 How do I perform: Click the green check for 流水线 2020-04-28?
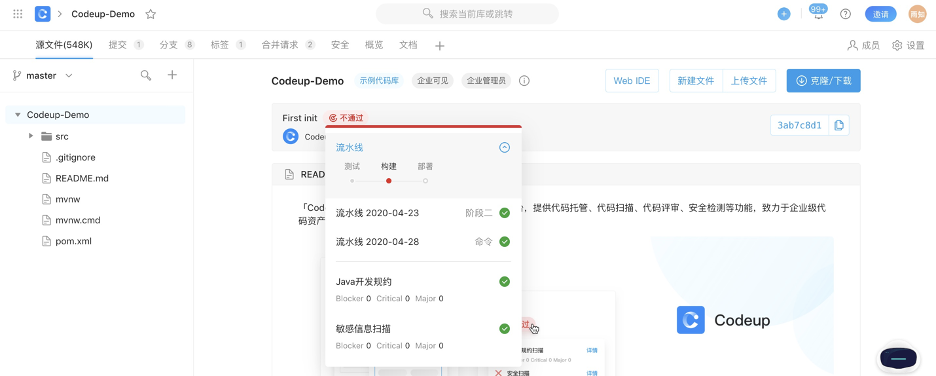click(x=504, y=242)
